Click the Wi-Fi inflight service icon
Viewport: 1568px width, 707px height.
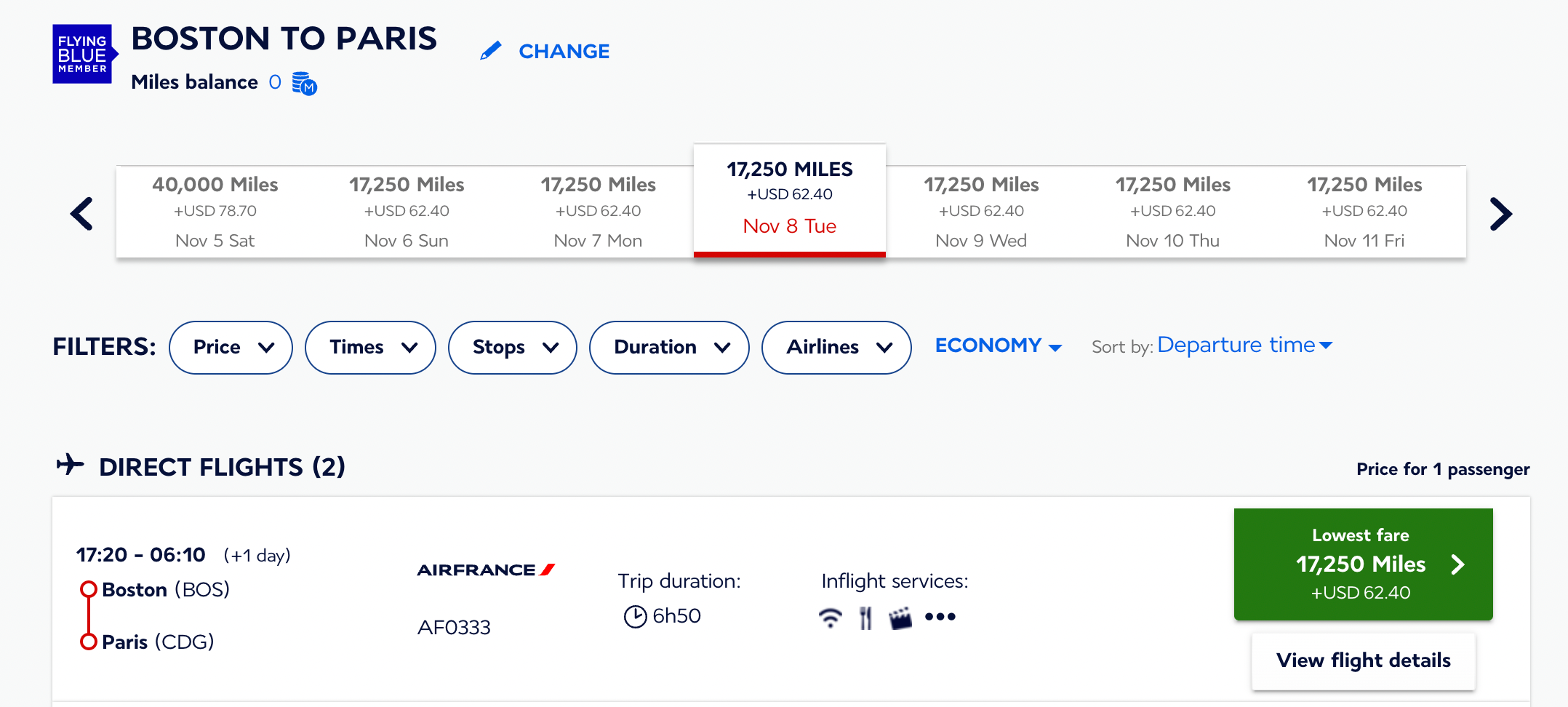click(x=830, y=618)
